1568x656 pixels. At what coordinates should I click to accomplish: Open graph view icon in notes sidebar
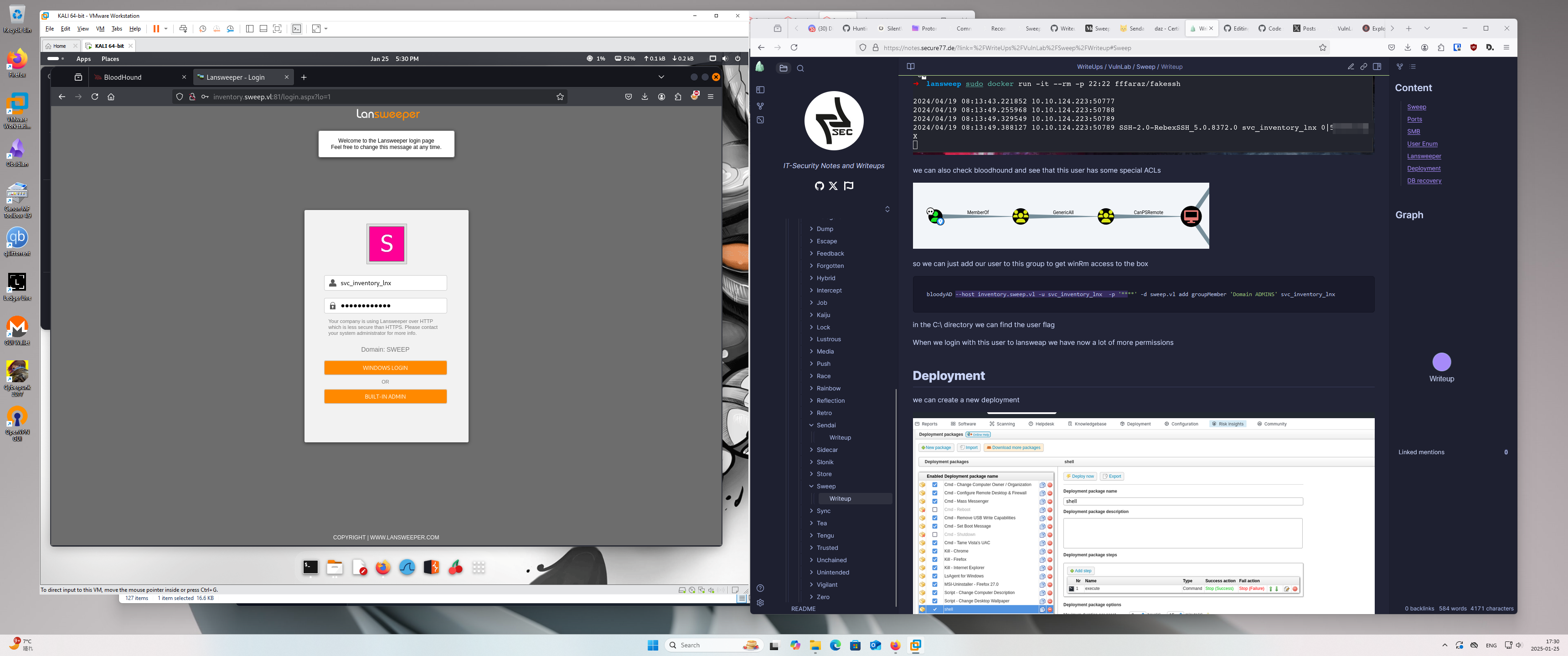(x=760, y=106)
